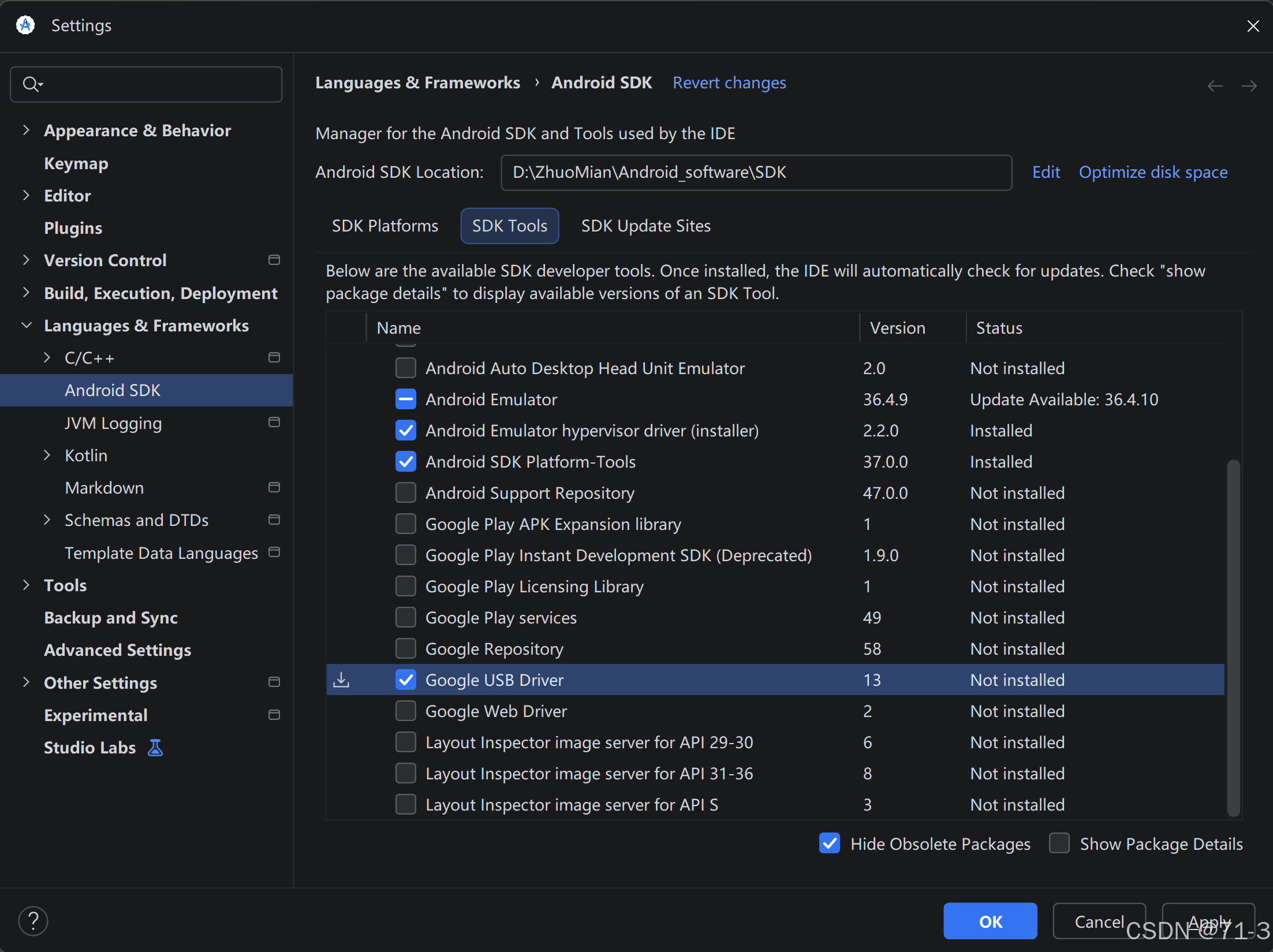1273x952 pixels.
Task: Click the Studio Labs flask icon
Action: pos(155,748)
